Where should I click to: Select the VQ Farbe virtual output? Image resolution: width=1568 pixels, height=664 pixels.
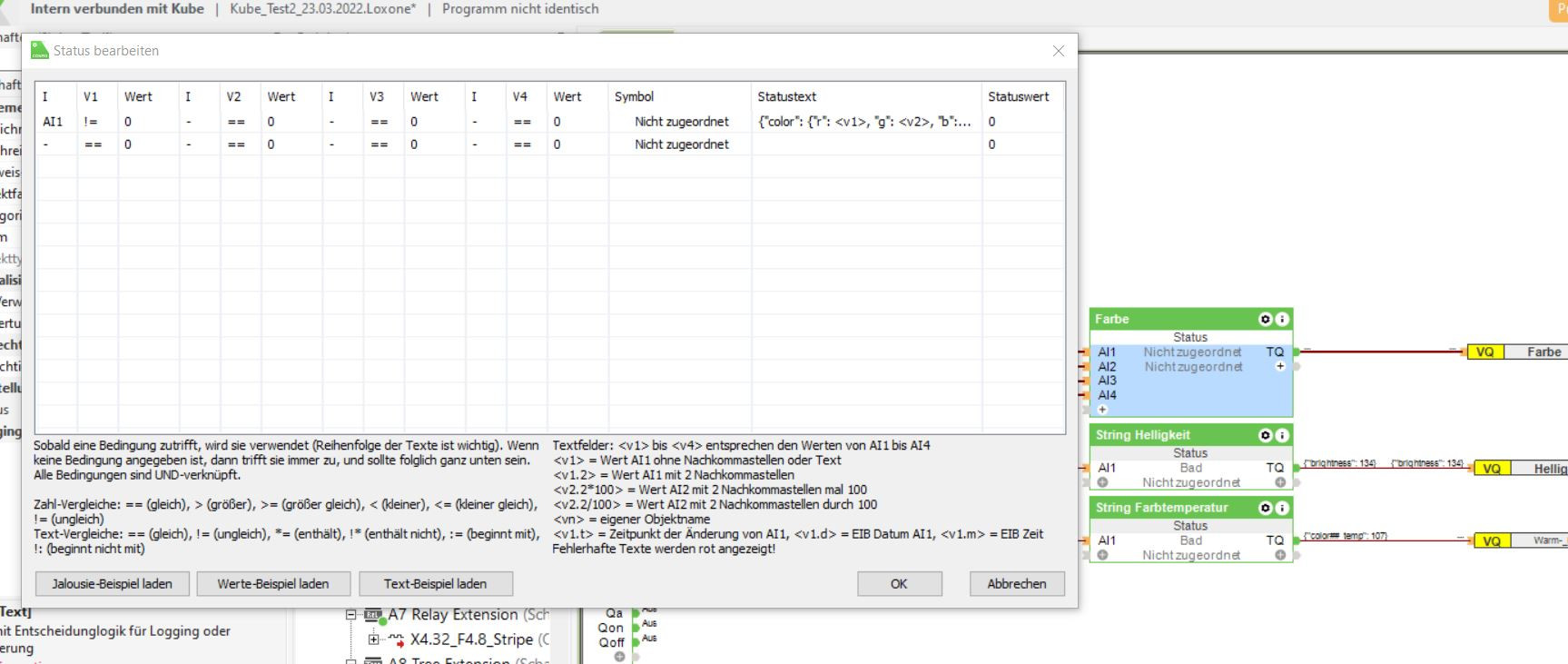tap(1517, 352)
